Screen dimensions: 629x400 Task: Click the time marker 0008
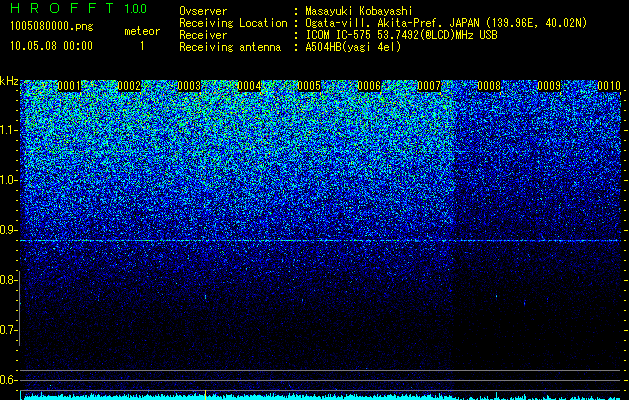click(489, 86)
